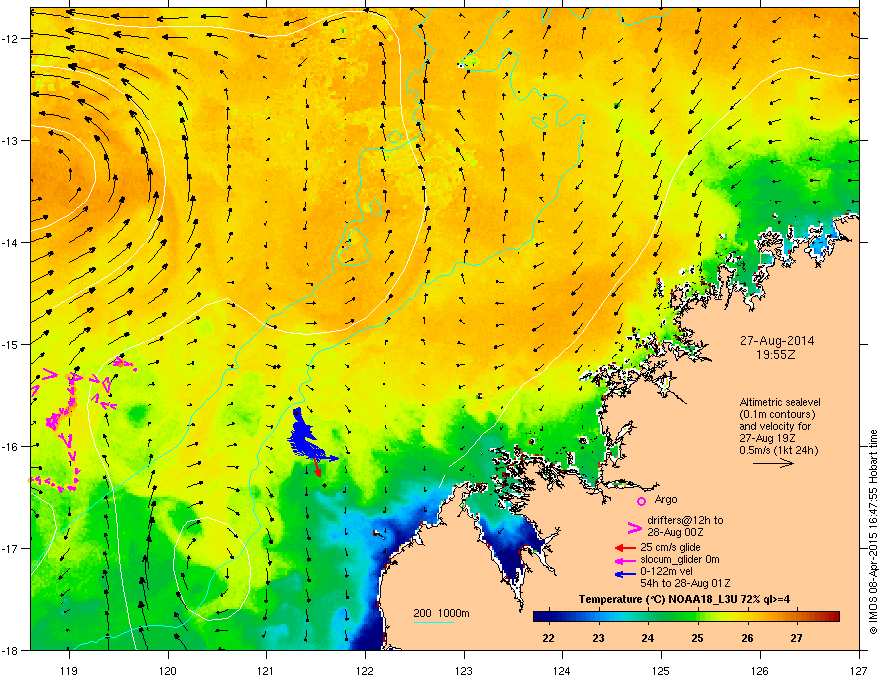Click the black 0.5m/s velocity scale arrow
880x680 pixels.
[x=773, y=463]
